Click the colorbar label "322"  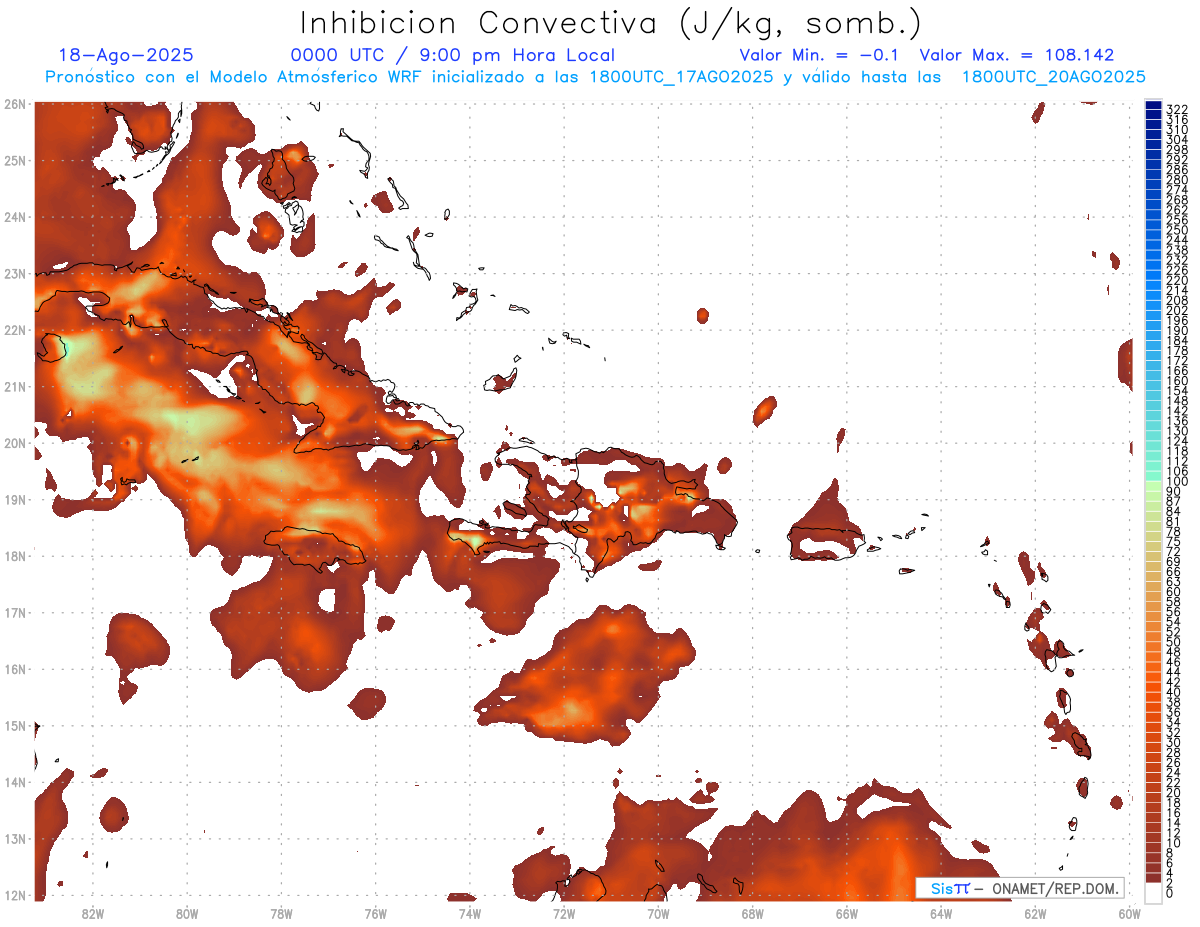point(1177,109)
